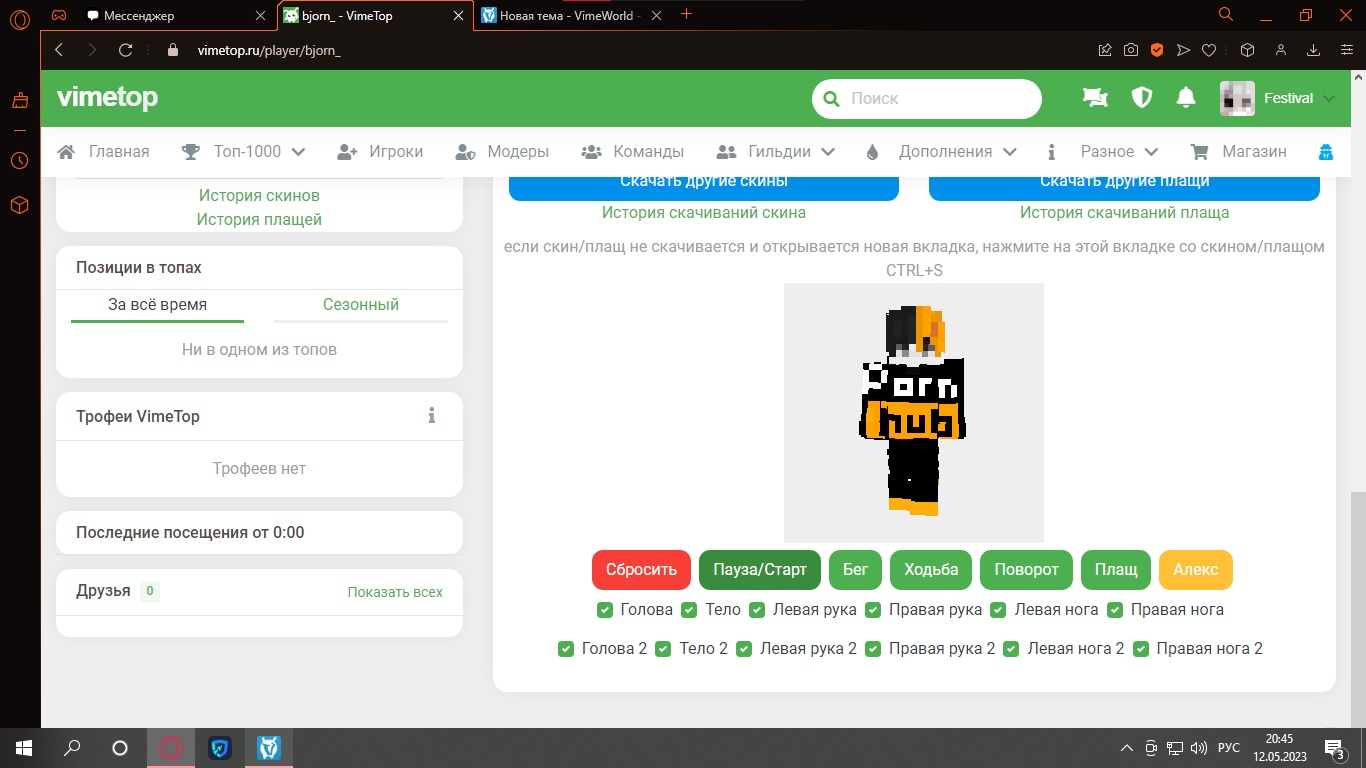Click the Windows Start button on taskbar
The width and height of the screenshot is (1366, 768).
click(23, 748)
